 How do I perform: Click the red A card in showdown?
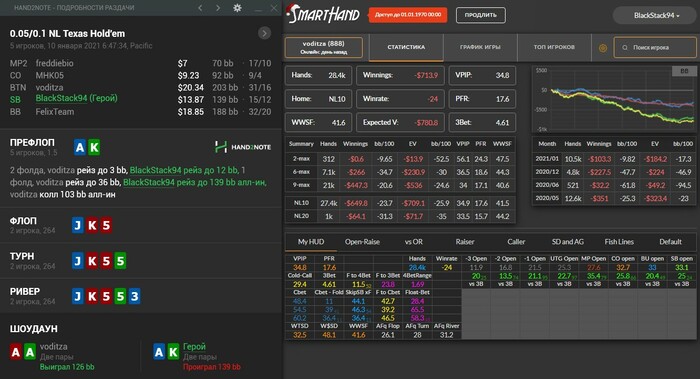(16, 352)
